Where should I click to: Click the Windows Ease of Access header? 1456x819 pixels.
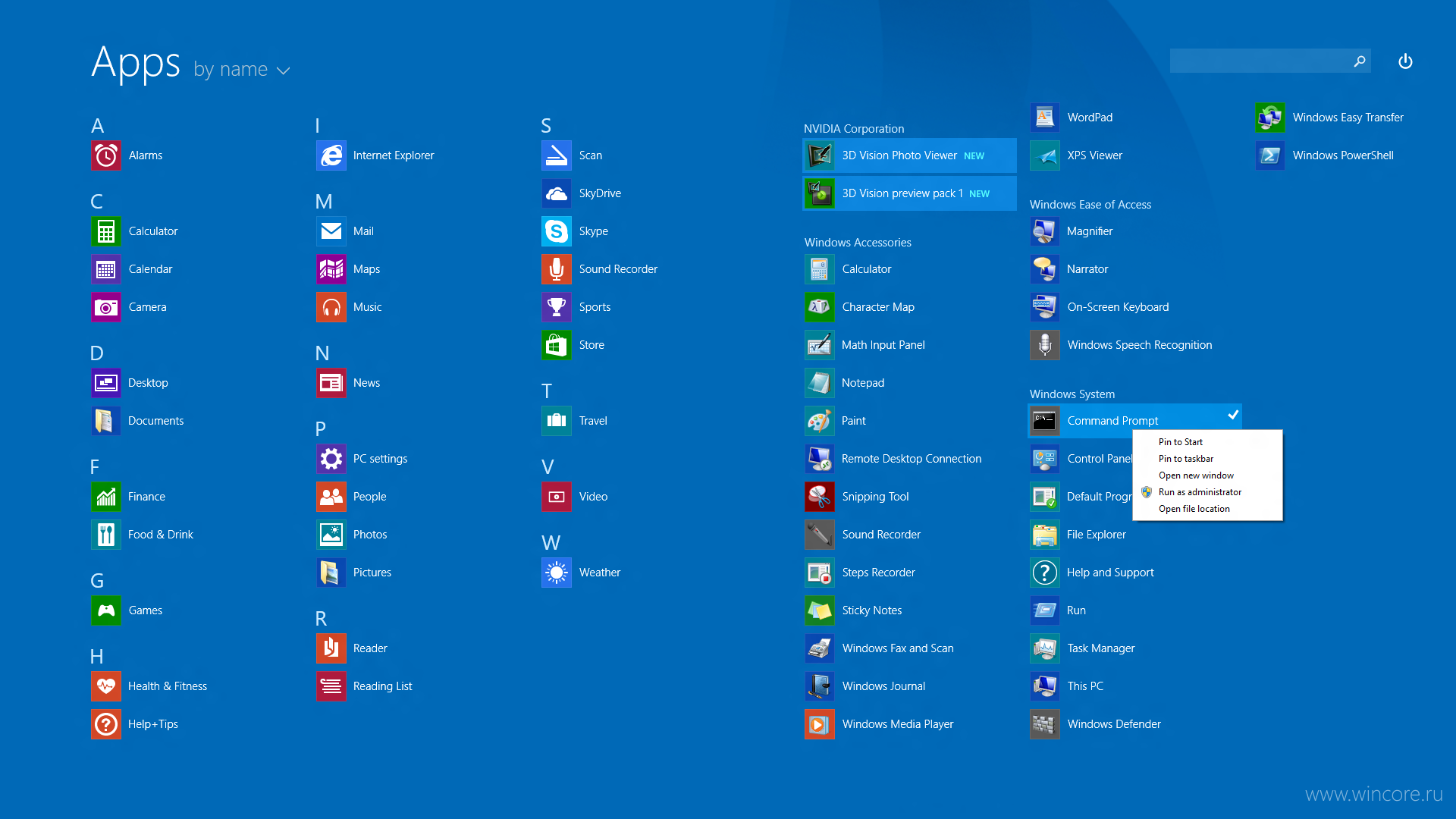(x=1090, y=205)
